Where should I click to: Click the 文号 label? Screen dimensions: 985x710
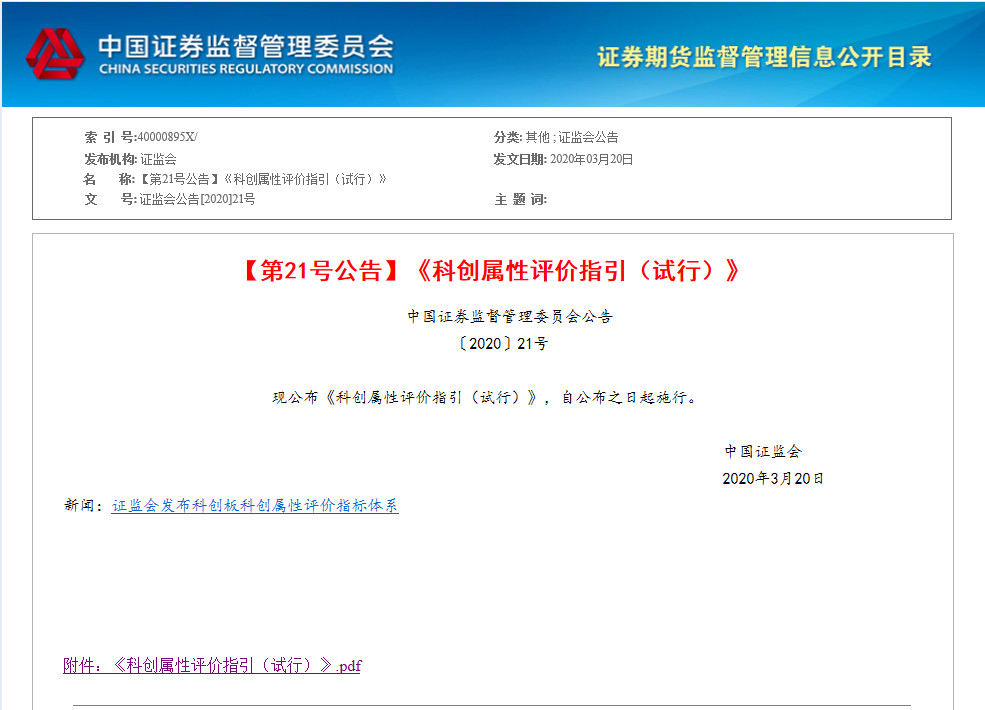111,199
